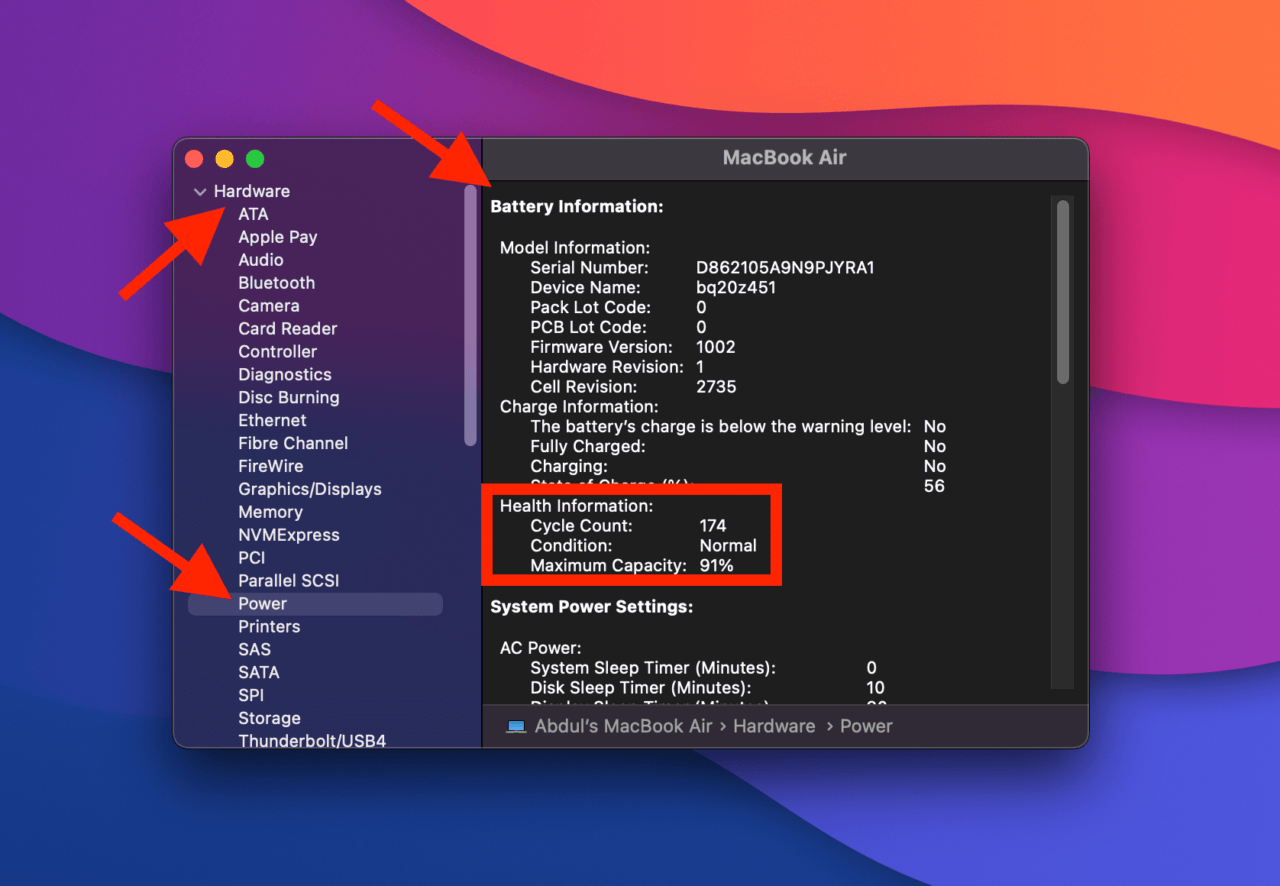Open Printers hardware information
This screenshot has width=1280, height=886.
tap(267, 626)
